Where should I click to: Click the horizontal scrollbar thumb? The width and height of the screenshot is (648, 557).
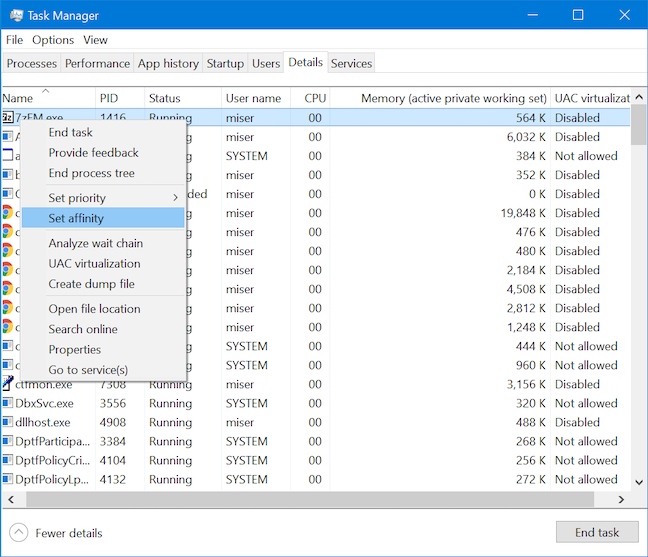[x=310, y=500]
